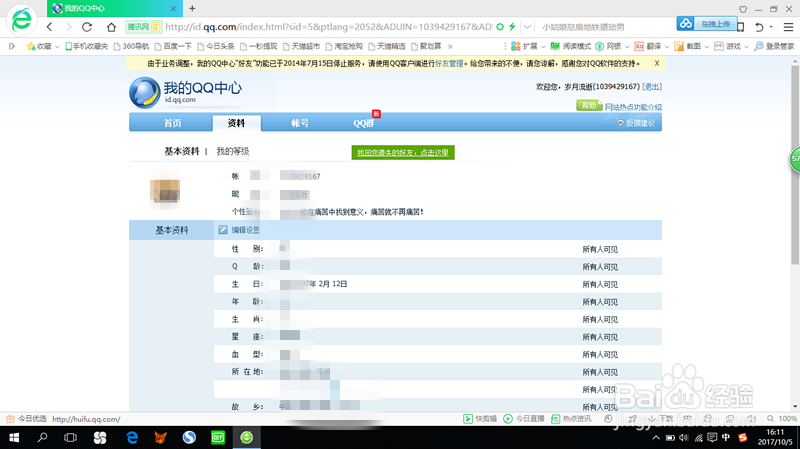The width and height of the screenshot is (800, 449).
Task: Open the 网银 online banking shield
Action: pyautogui.click(x=600, y=46)
